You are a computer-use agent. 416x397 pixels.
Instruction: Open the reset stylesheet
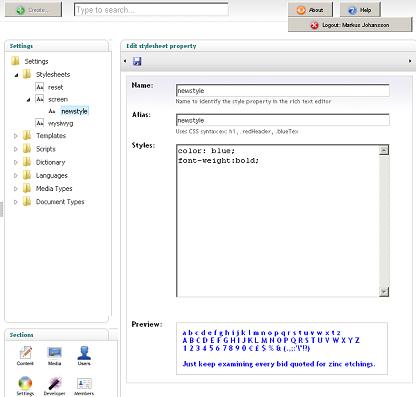(x=55, y=87)
